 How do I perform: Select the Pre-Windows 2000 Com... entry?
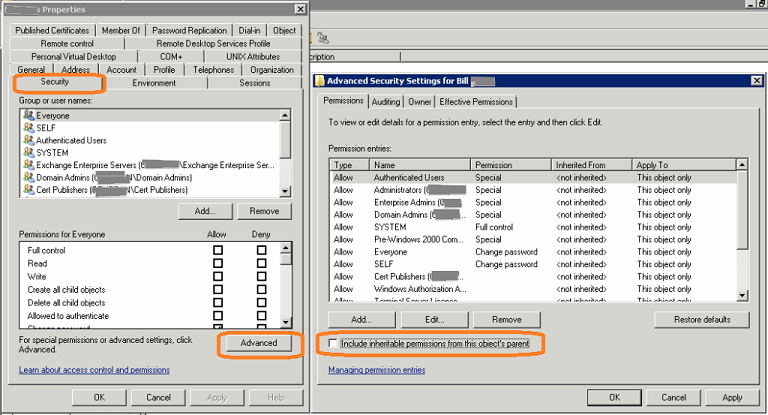533,239
